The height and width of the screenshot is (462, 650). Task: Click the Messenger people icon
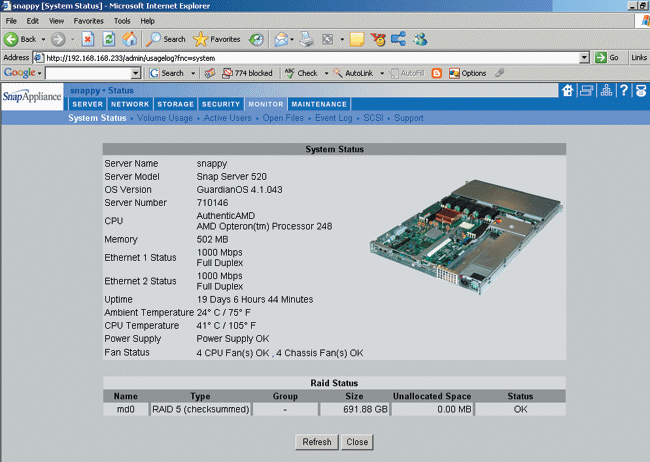(x=420, y=39)
